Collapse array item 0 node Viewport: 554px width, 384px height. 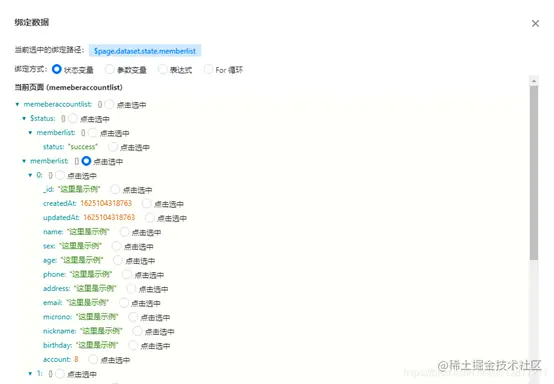tap(30, 175)
